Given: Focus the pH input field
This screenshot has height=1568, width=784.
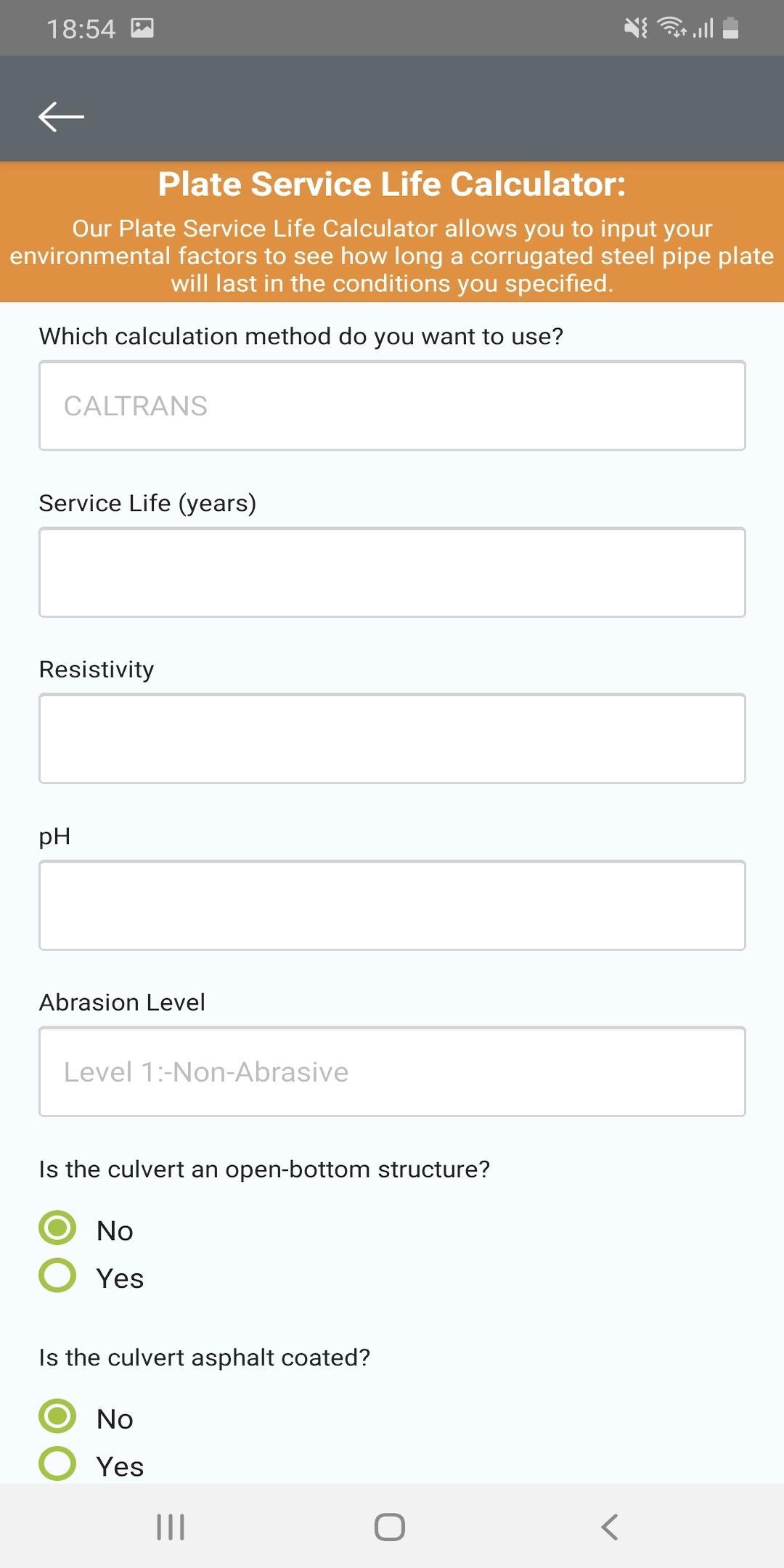Looking at the screenshot, I should pos(392,905).
